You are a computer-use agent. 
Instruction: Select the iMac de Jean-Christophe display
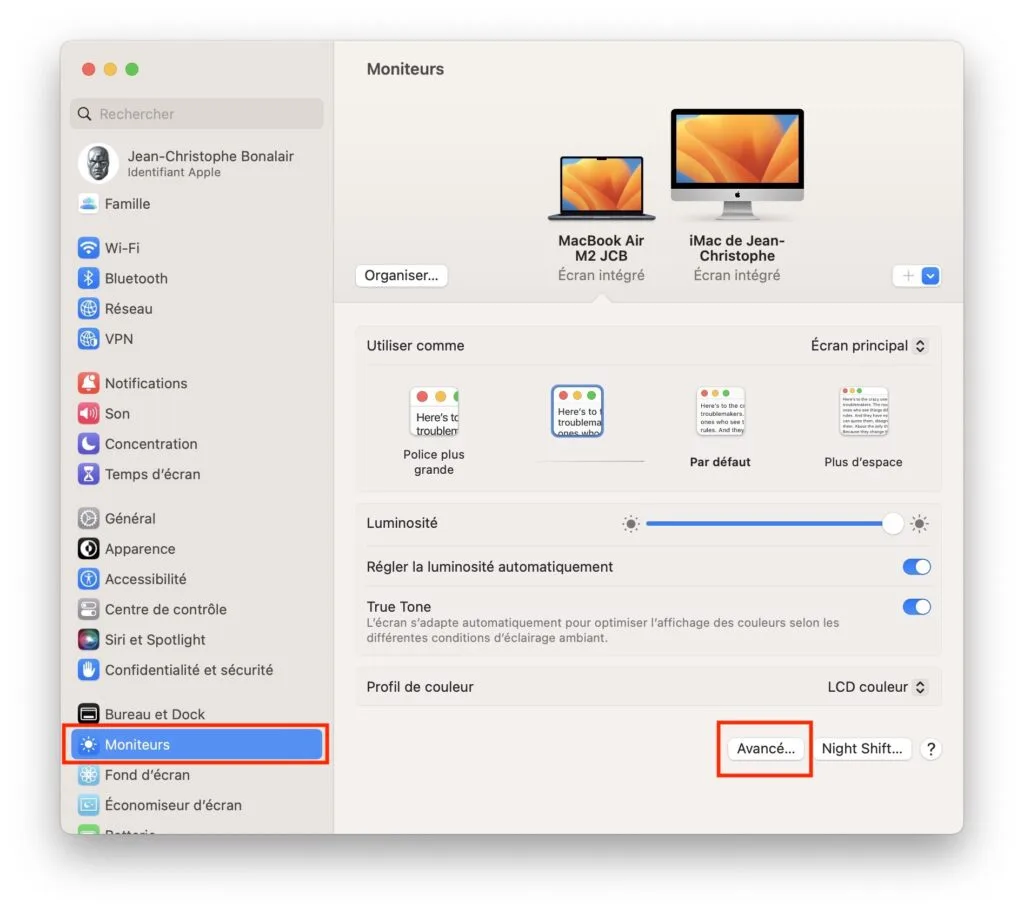point(737,196)
